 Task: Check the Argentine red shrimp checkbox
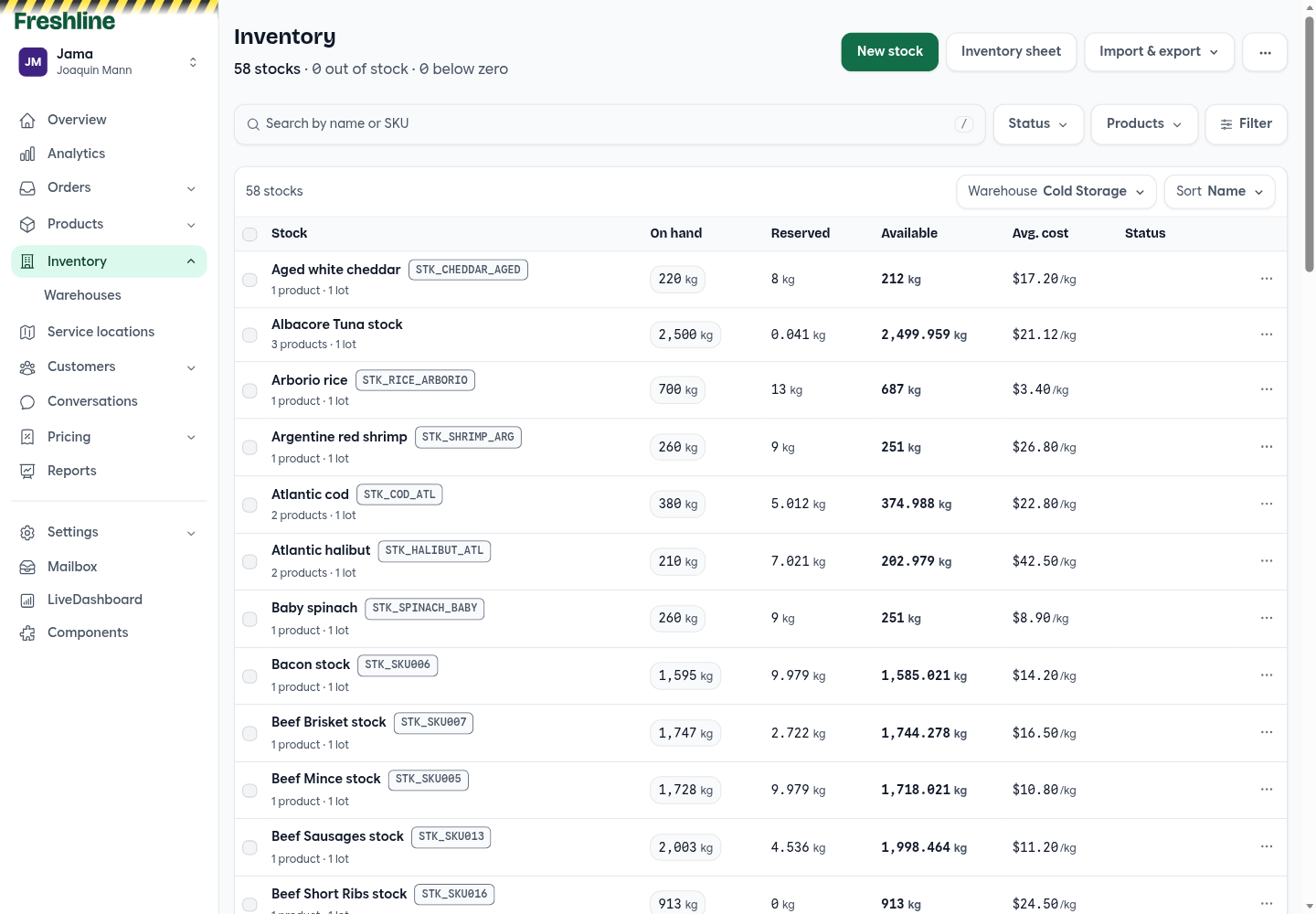click(x=249, y=448)
